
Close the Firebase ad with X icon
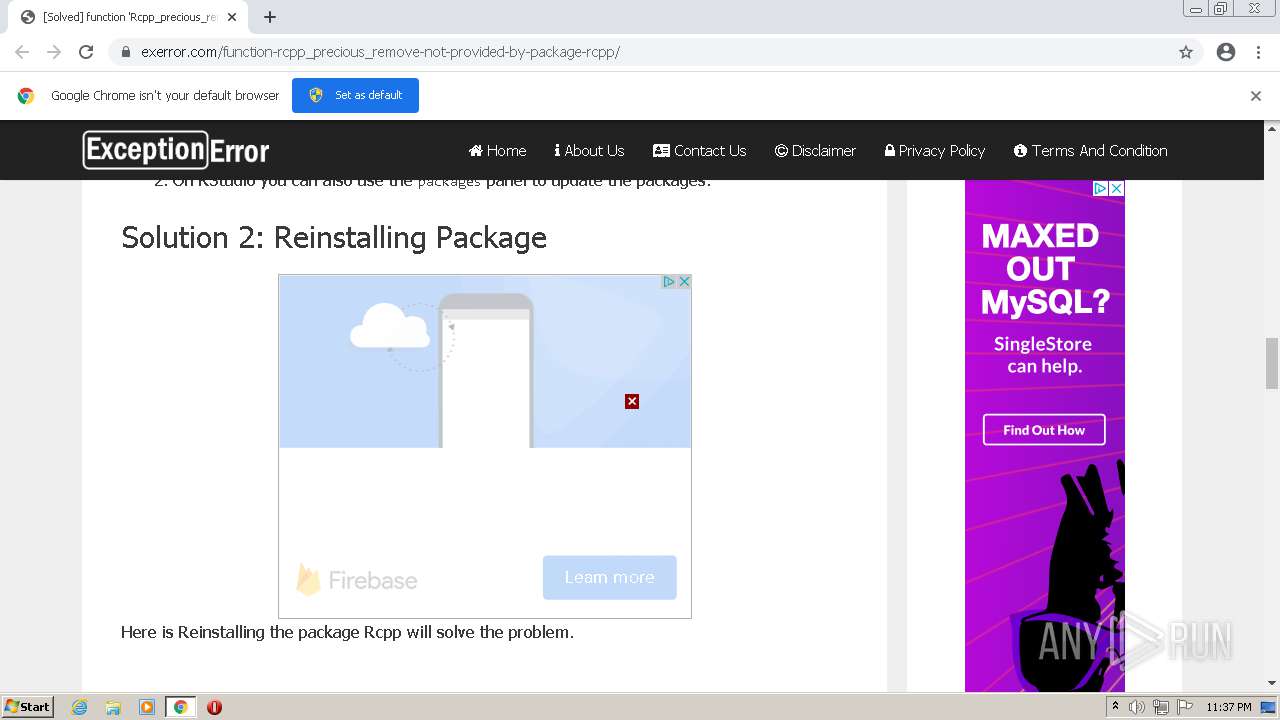coord(684,282)
